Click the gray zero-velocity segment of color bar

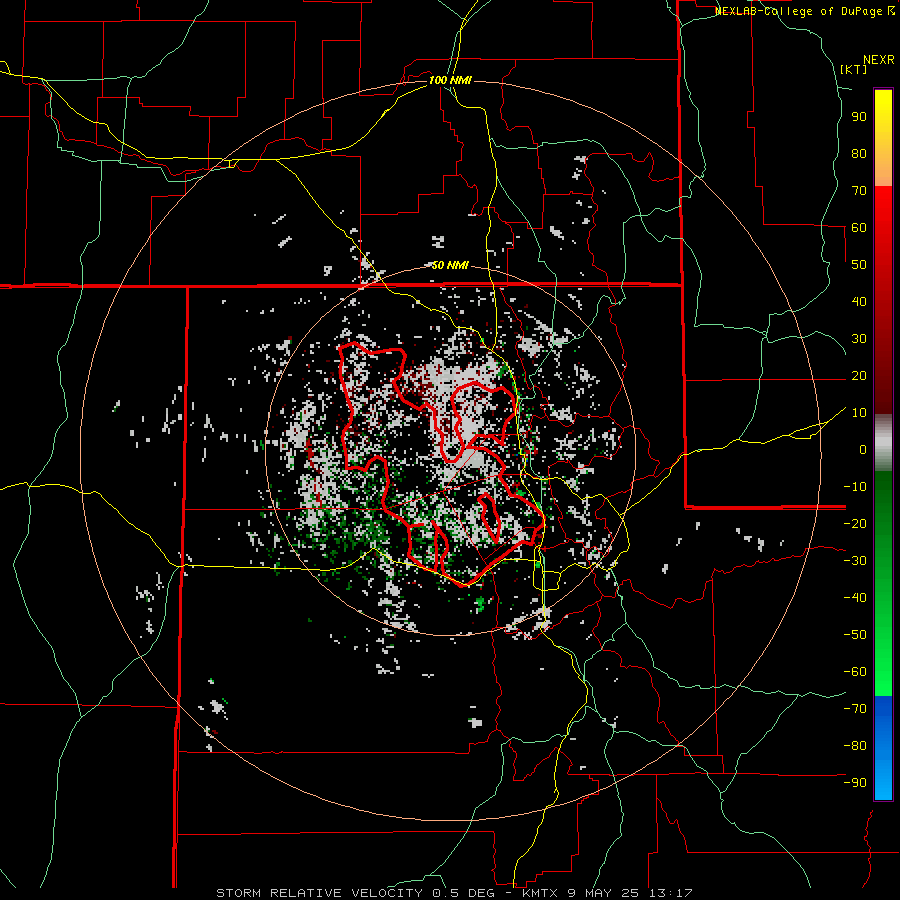pos(883,443)
